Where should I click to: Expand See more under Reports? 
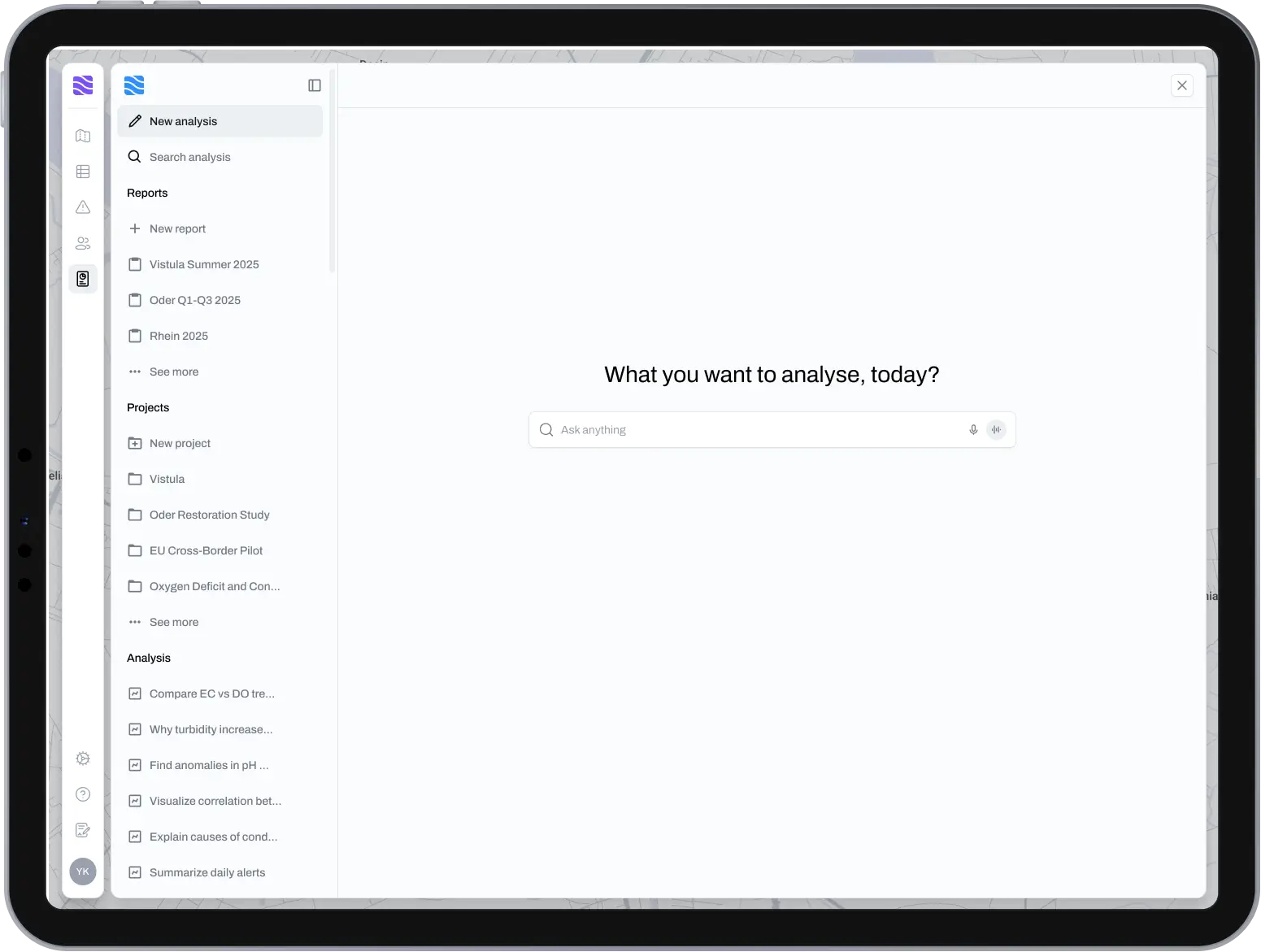point(173,372)
